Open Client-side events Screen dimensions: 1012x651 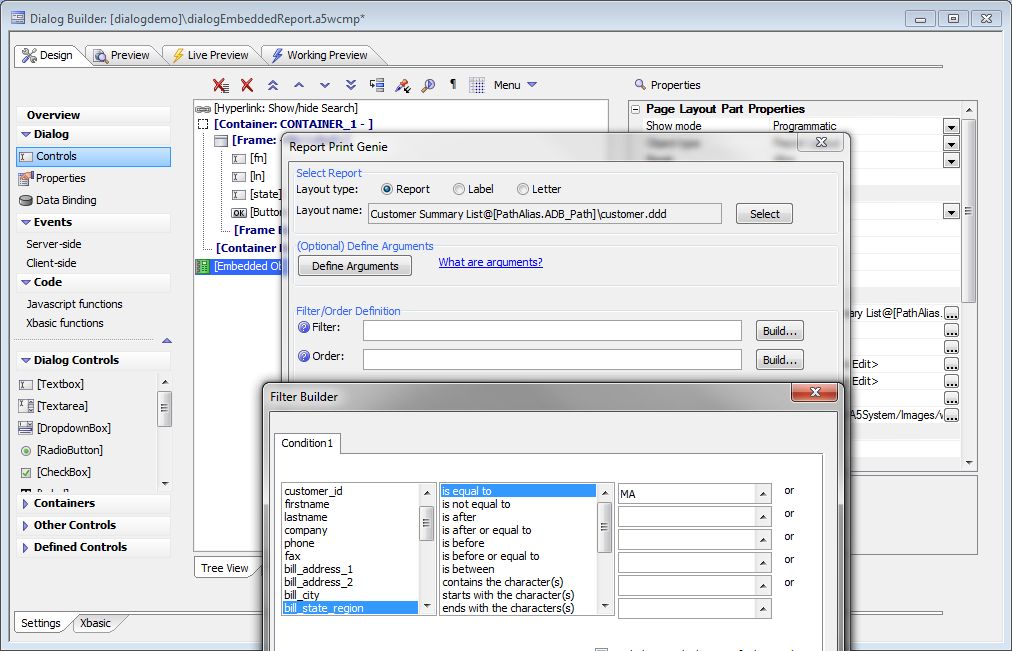pyautogui.click(x=51, y=263)
